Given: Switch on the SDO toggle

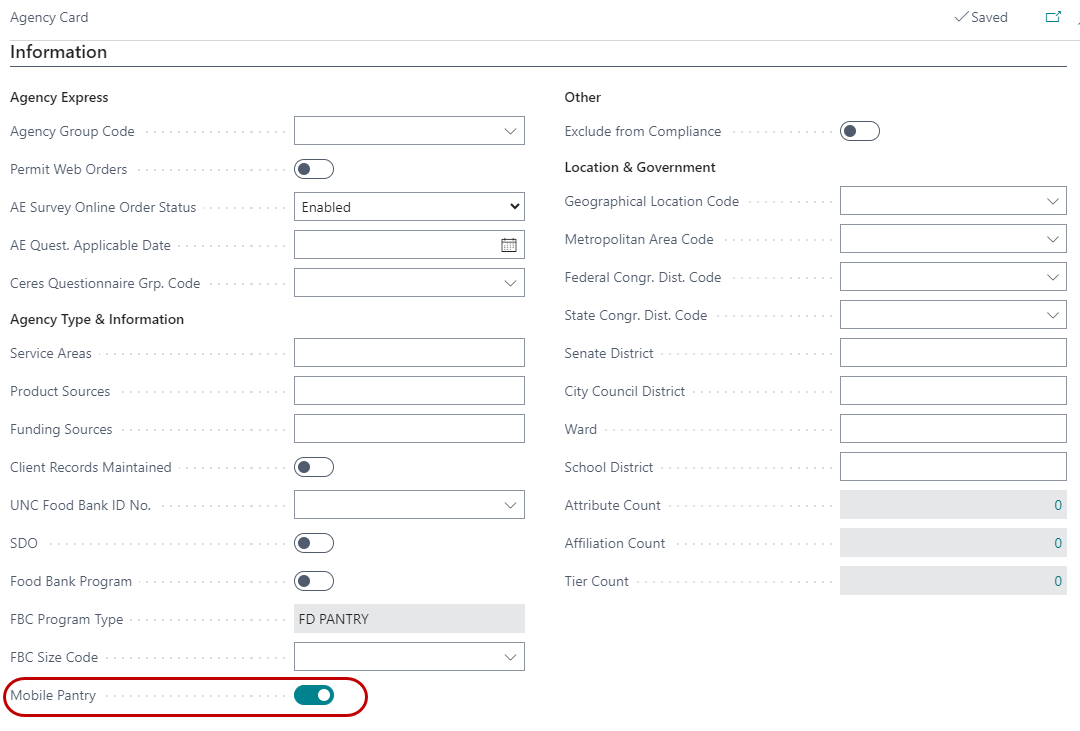Looking at the screenshot, I should (x=314, y=543).
